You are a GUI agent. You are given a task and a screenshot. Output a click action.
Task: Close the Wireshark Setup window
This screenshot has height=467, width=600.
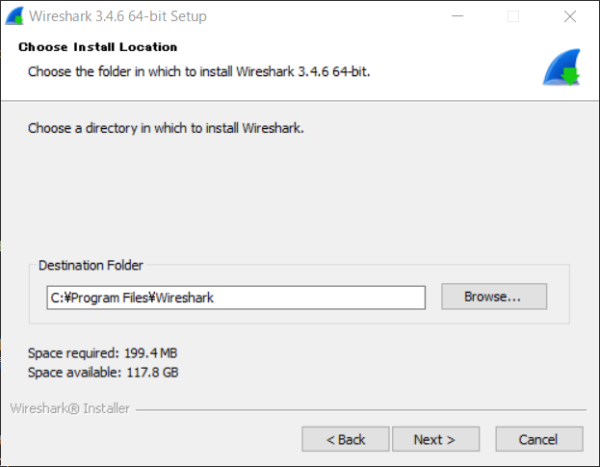point(570,16)
